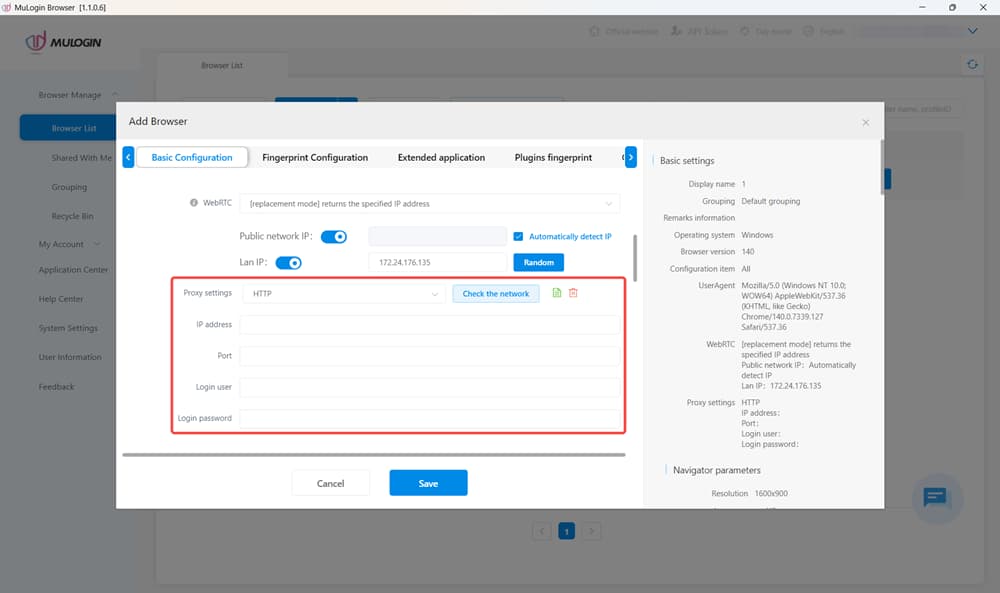This screenshot has height=593, width=1000.
Task: Click the next page arrow in pagination
Action: point(591,531)
